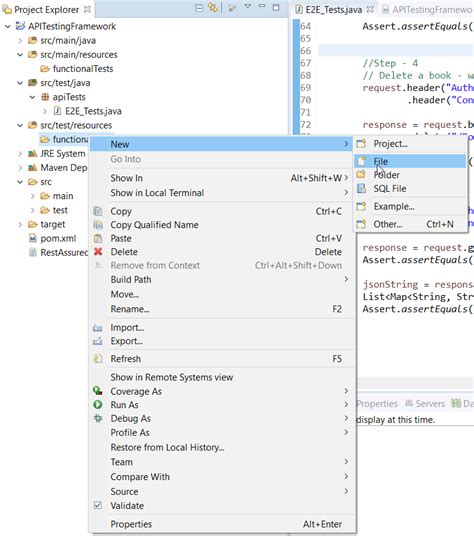Minimize the Project Explorer panel
Image resolution: width=474 pixels, height=536 pixels.
coord(262,6)
